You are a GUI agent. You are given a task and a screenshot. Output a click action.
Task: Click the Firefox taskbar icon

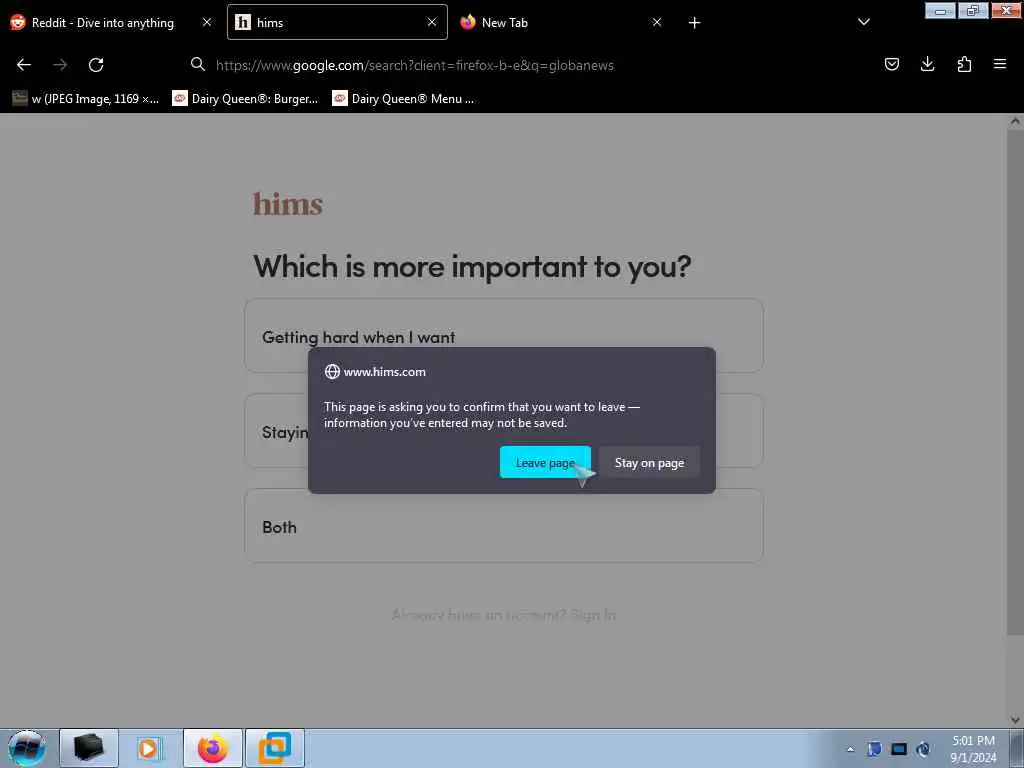tap(213, 748)
